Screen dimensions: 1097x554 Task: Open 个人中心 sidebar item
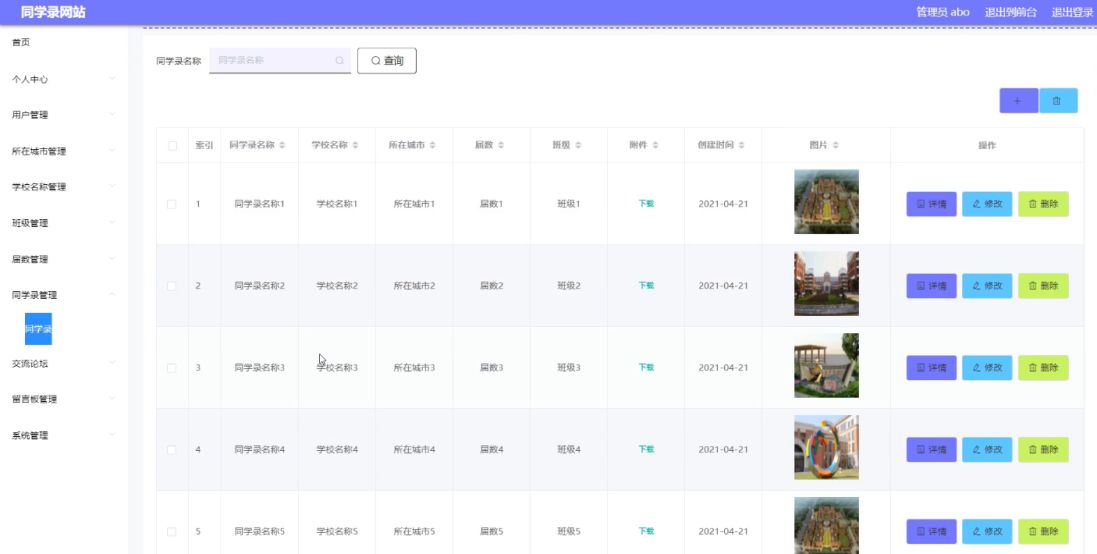tap(30, 80)
